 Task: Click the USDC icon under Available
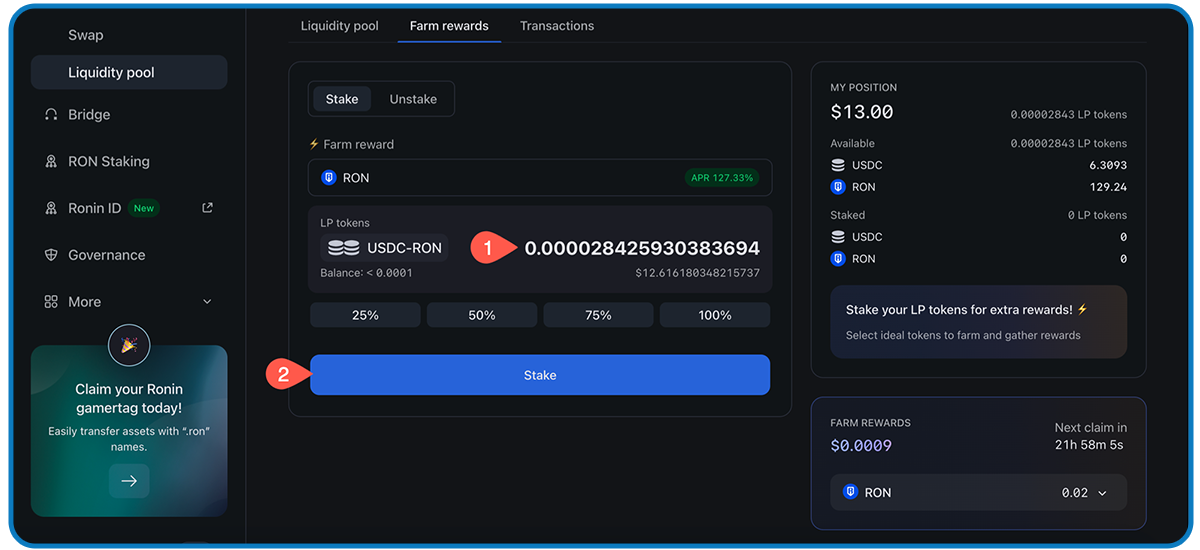click(x=838, y=165)
